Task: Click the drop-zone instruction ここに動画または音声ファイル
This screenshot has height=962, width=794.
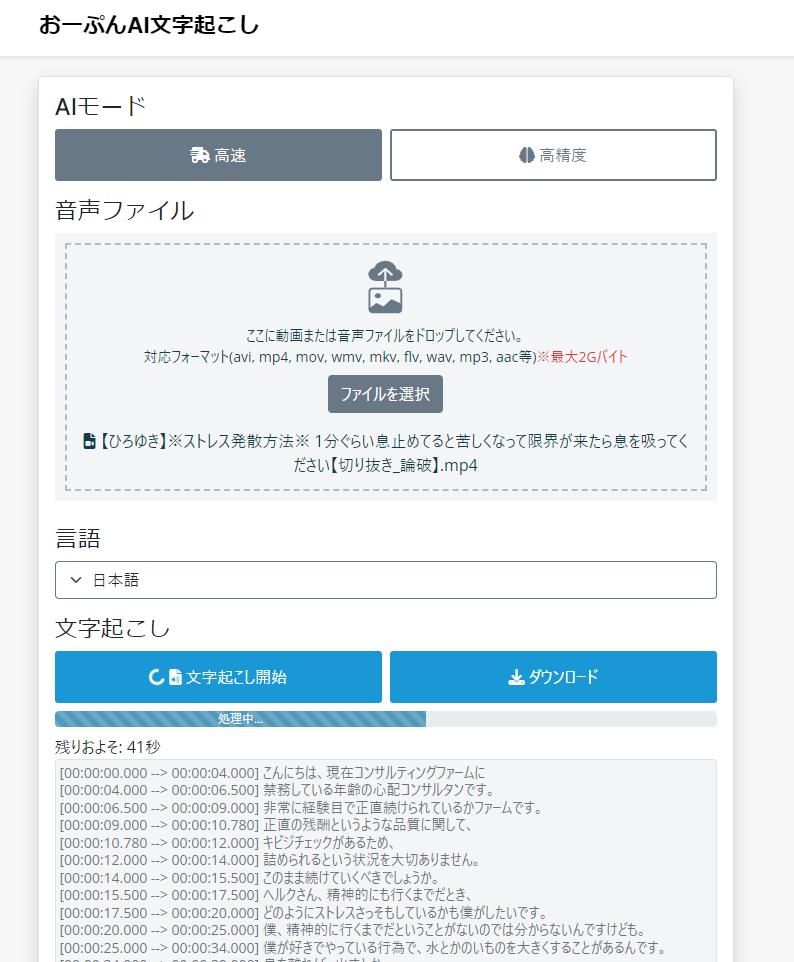Action: tap(385, 336)
